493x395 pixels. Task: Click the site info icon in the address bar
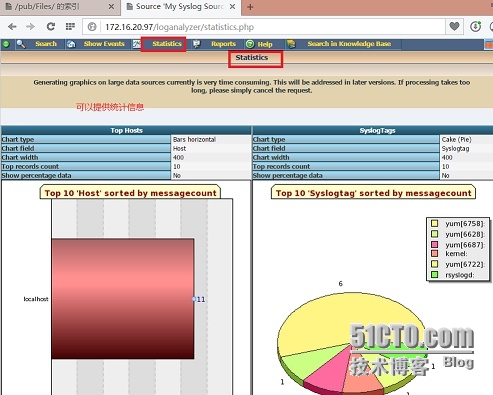click(x=92, y=27)
